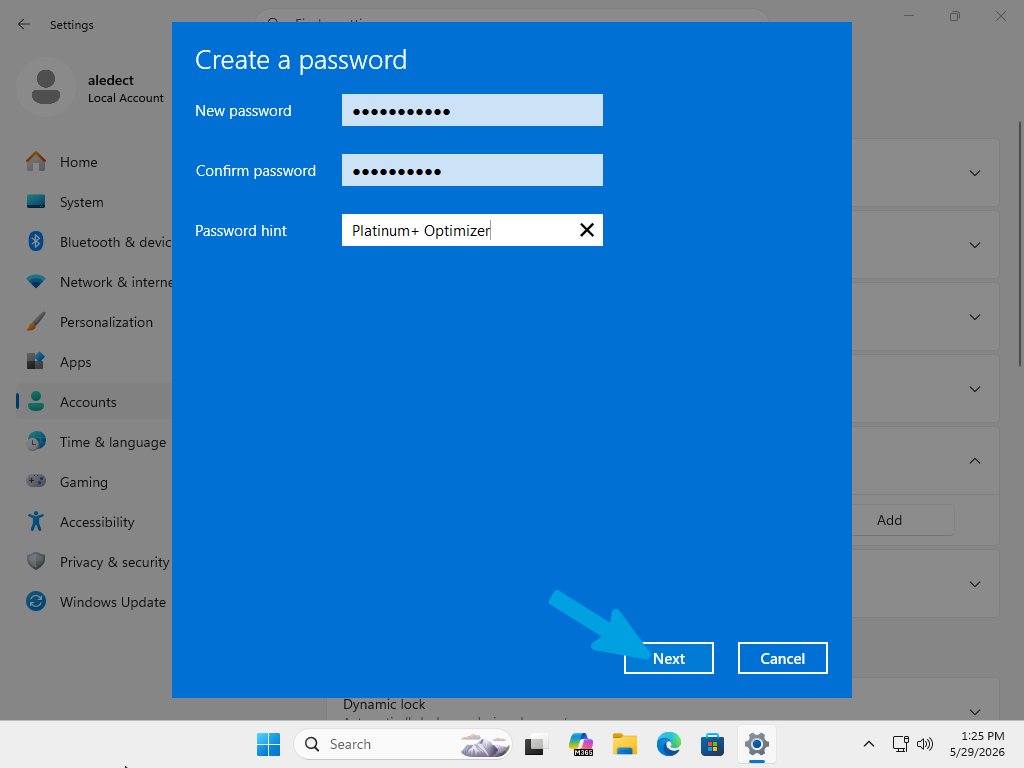
Task: Open the M365 Copilot taskbar icon
Action: 581,744
